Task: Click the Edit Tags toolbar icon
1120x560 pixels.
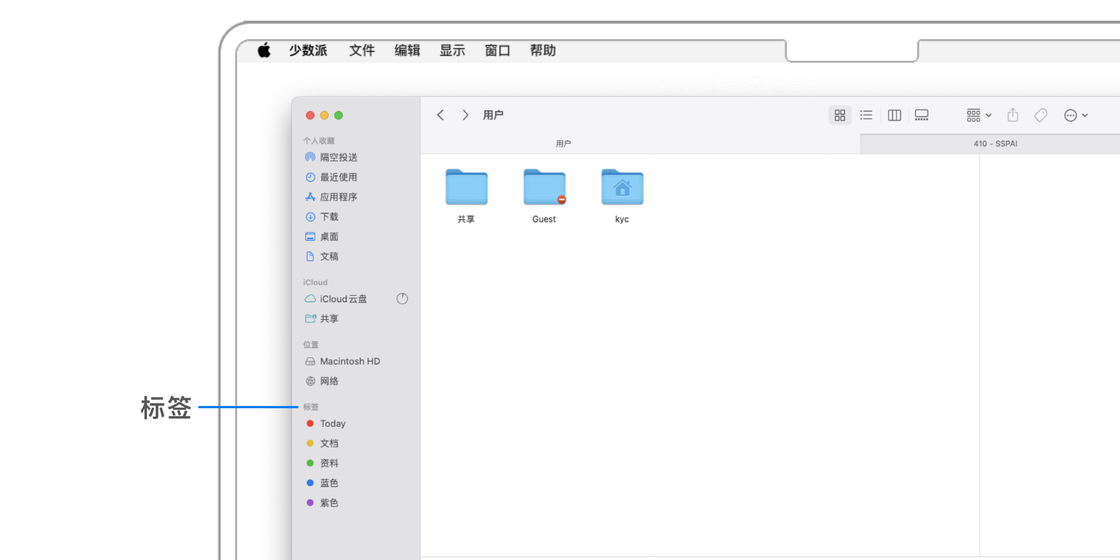Action: [1040, 115]
